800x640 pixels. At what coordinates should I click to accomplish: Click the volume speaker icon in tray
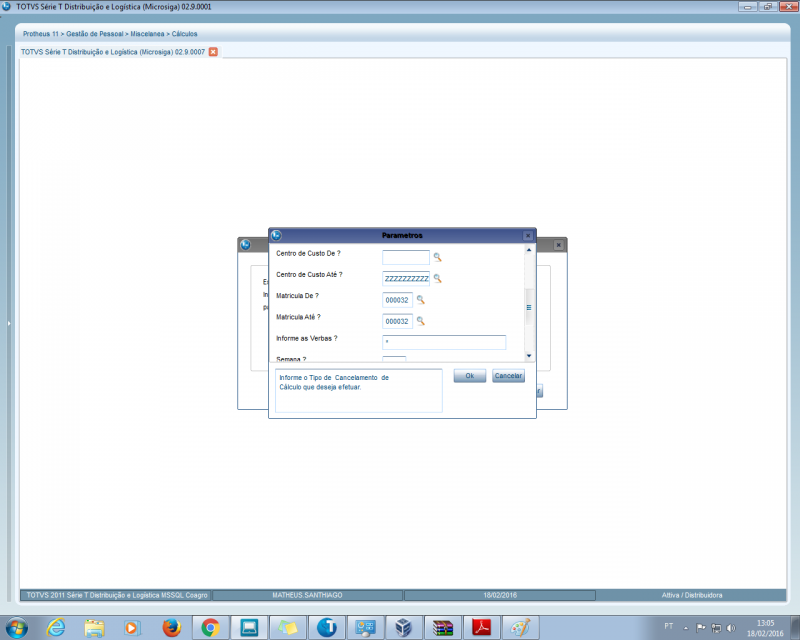pos(731,628)
